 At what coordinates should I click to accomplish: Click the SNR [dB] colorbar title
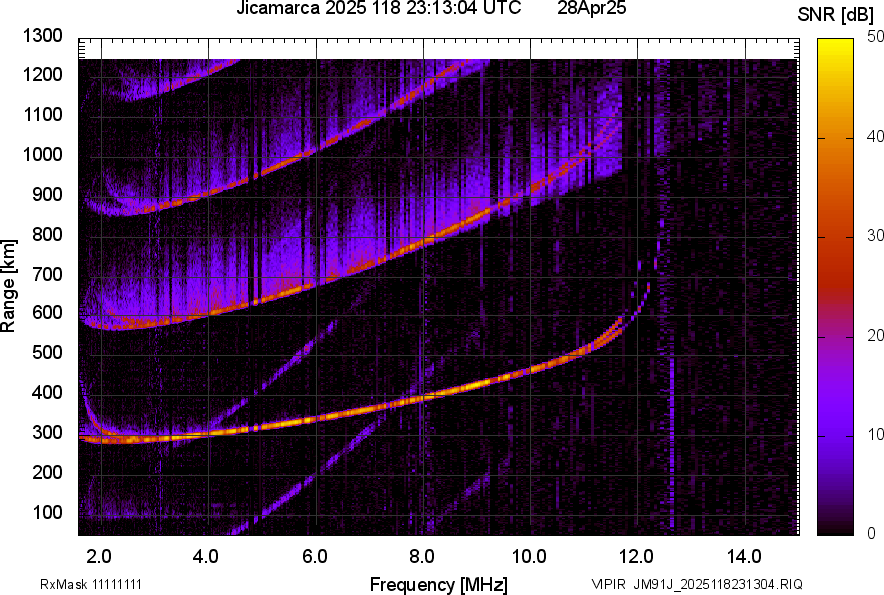[x=835, y=16]
